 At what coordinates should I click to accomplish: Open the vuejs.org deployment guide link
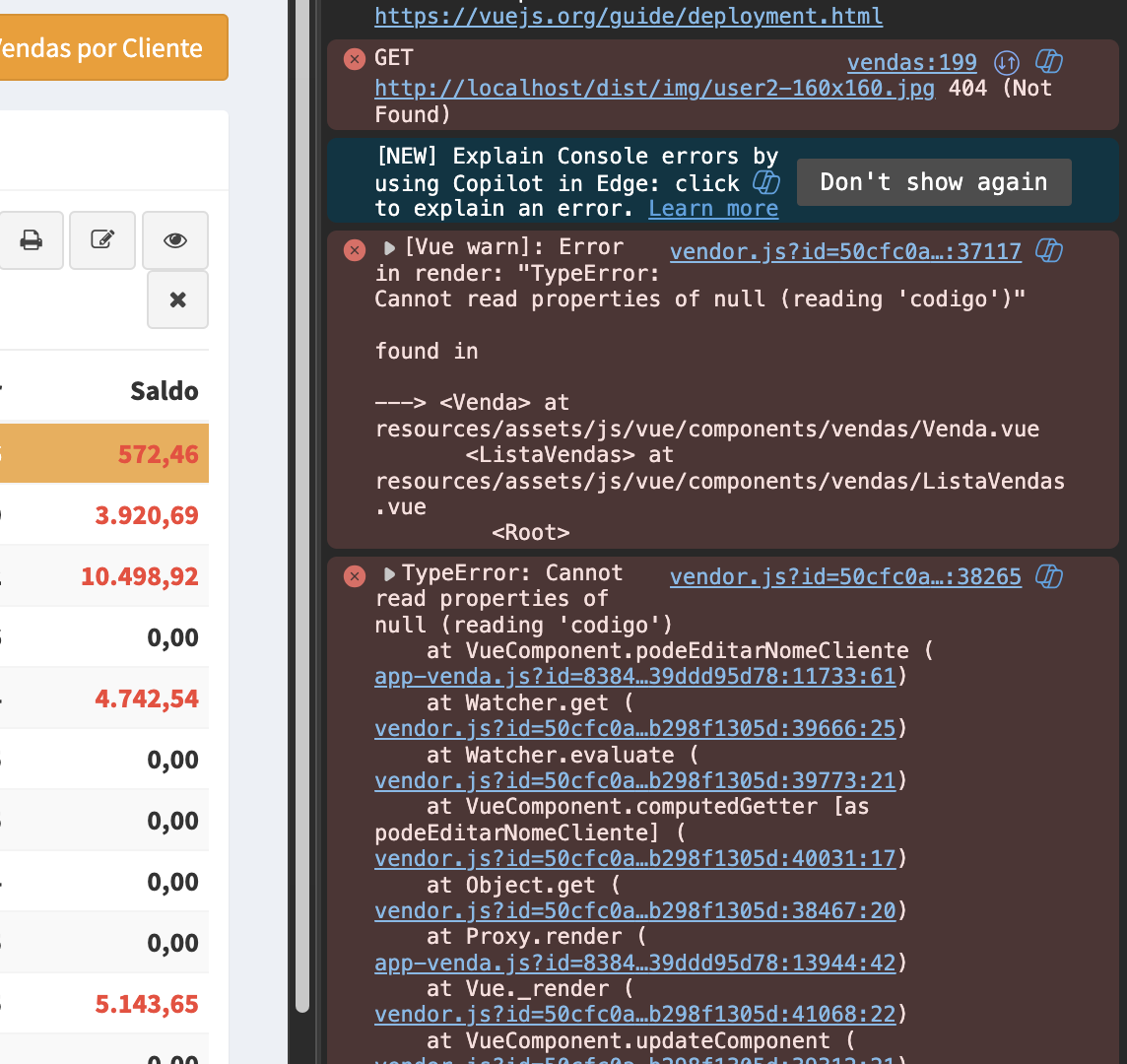[x=629, y=16]
